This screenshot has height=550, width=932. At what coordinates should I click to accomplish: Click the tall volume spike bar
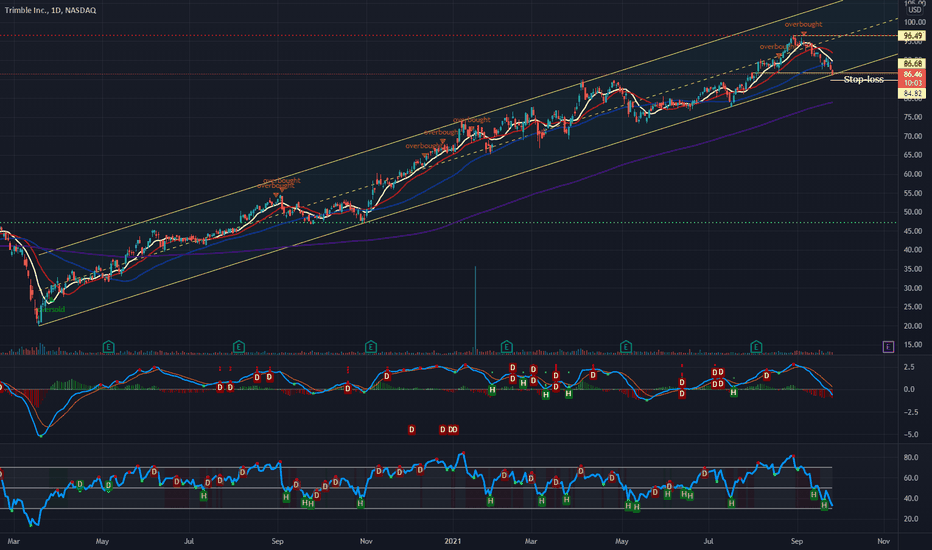click(x=475, y=309)
